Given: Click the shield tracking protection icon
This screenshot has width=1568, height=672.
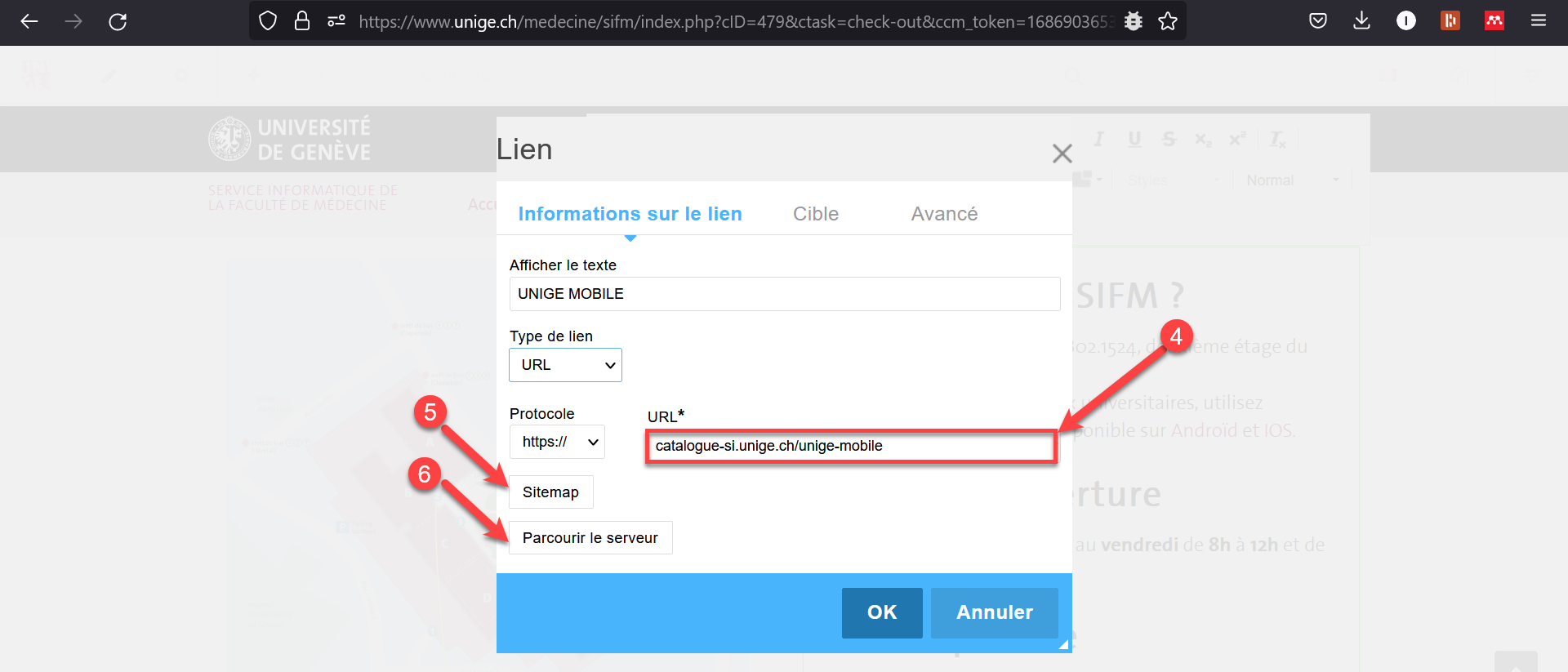Looking at the screenshot, I should click(268, 21).
